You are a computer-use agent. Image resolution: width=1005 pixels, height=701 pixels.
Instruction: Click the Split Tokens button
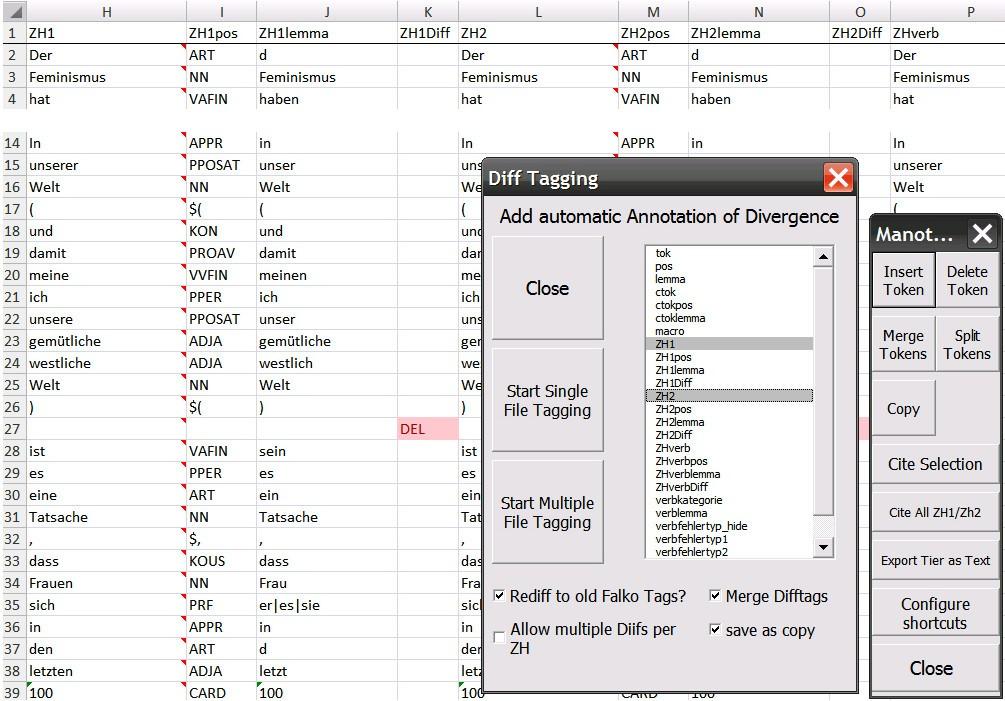[967, 344]
